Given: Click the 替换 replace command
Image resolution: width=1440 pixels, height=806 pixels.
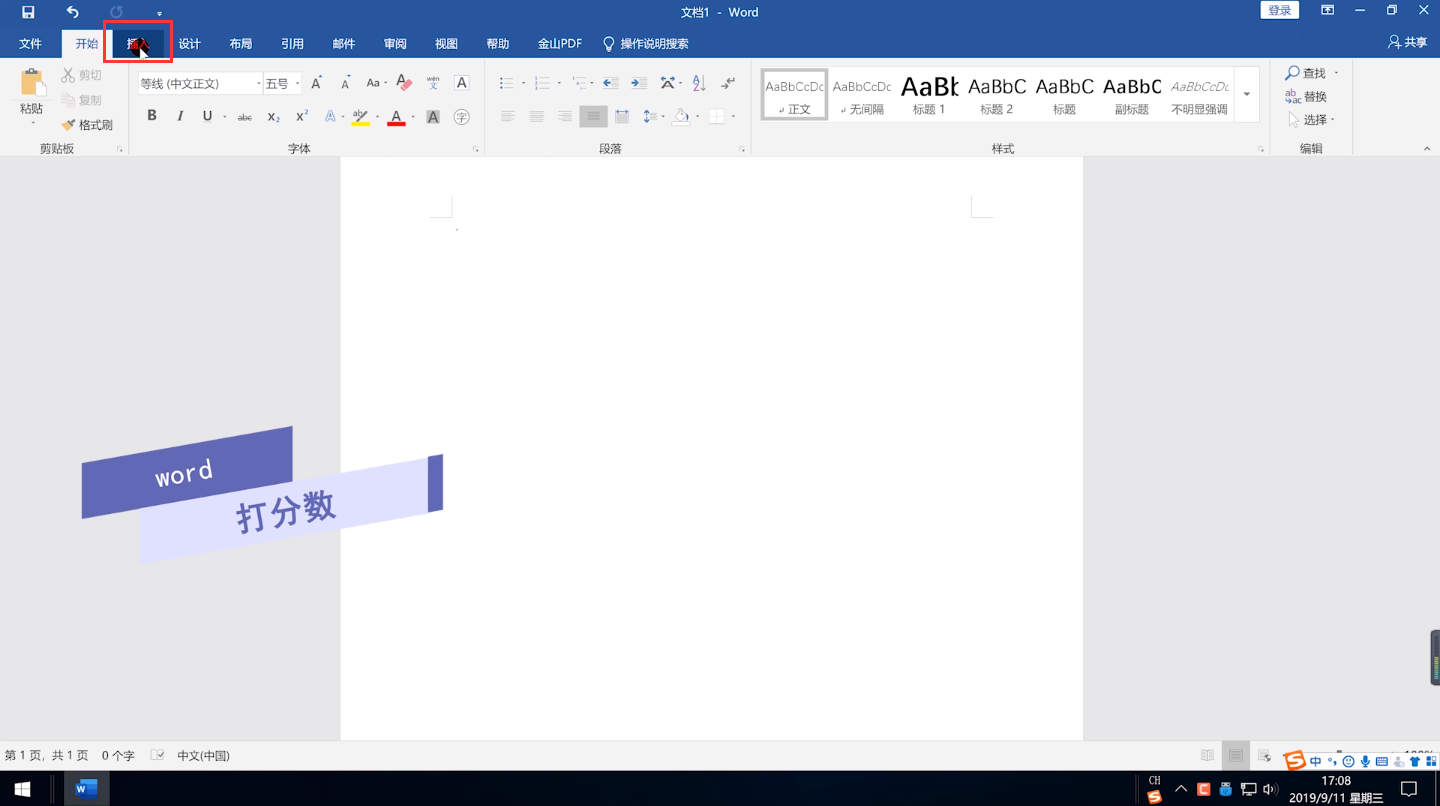Looking at the screenshot, I should pos(1307,97).
